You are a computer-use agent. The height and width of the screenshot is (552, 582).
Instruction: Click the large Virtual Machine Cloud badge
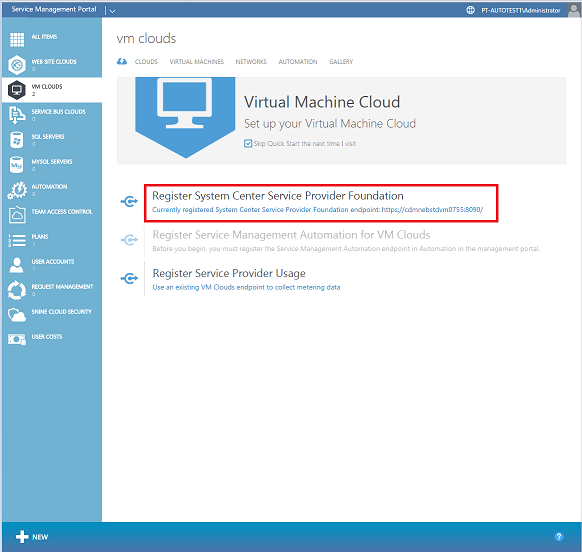click(185, 117)
